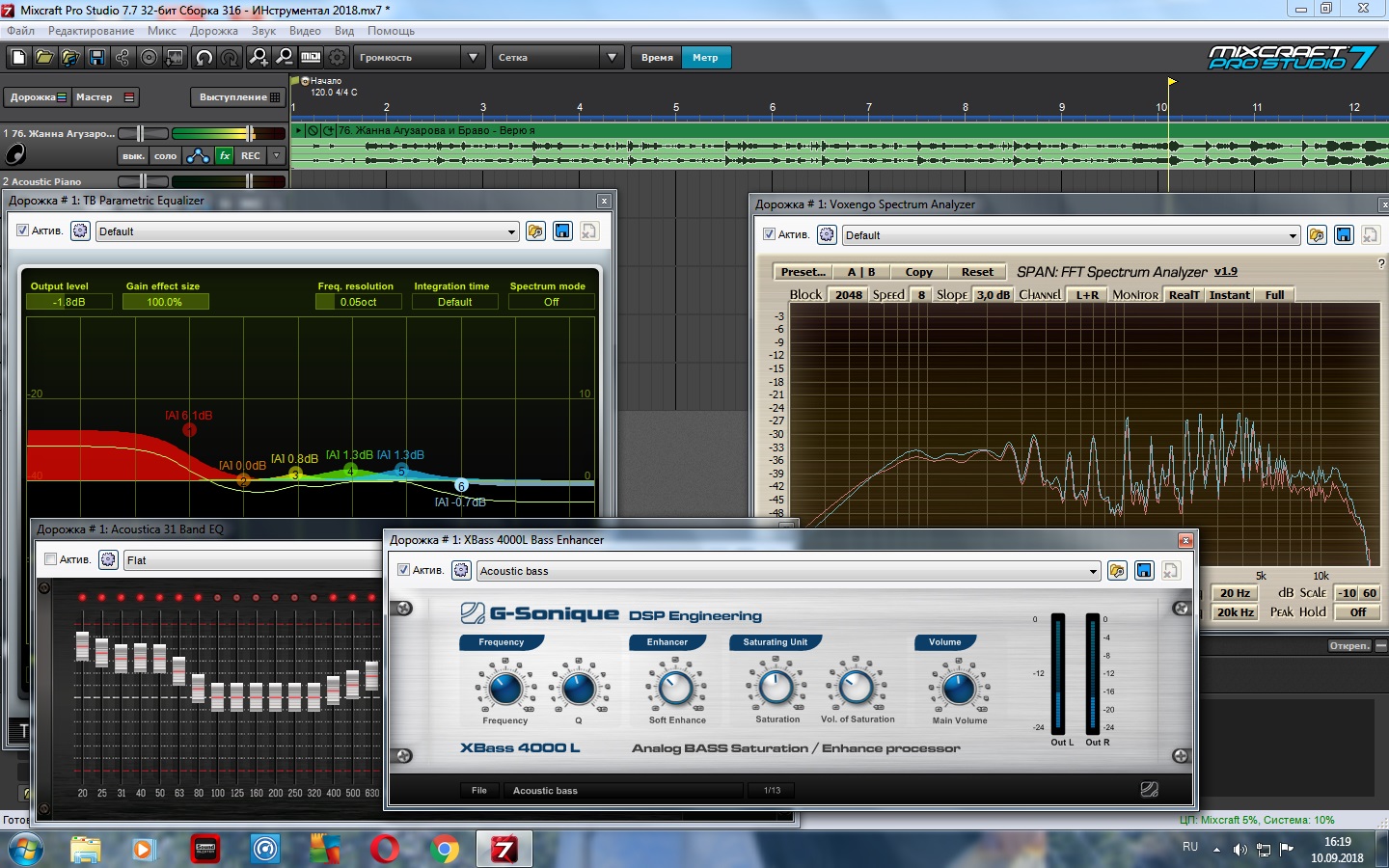
Task: Check Актив. in Acoustica 31 Band EQ window
Action: [51, 559]
